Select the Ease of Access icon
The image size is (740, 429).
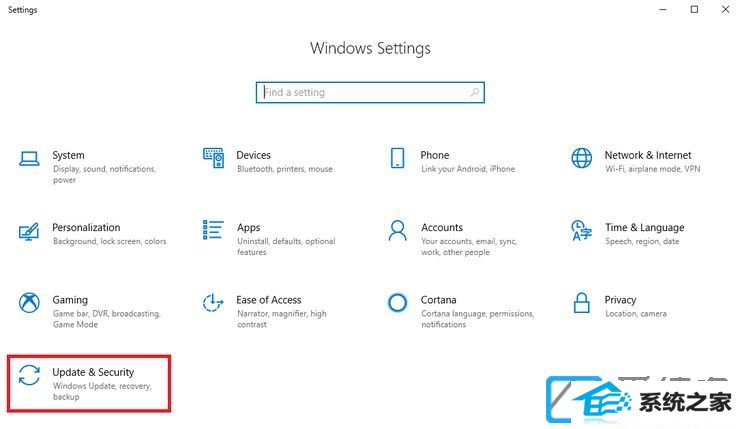[x=213, y=303]
